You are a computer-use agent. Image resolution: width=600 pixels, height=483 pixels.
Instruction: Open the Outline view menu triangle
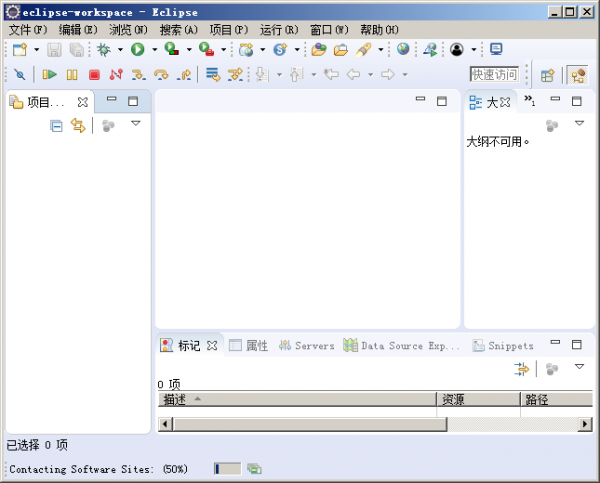pos(579,123)
